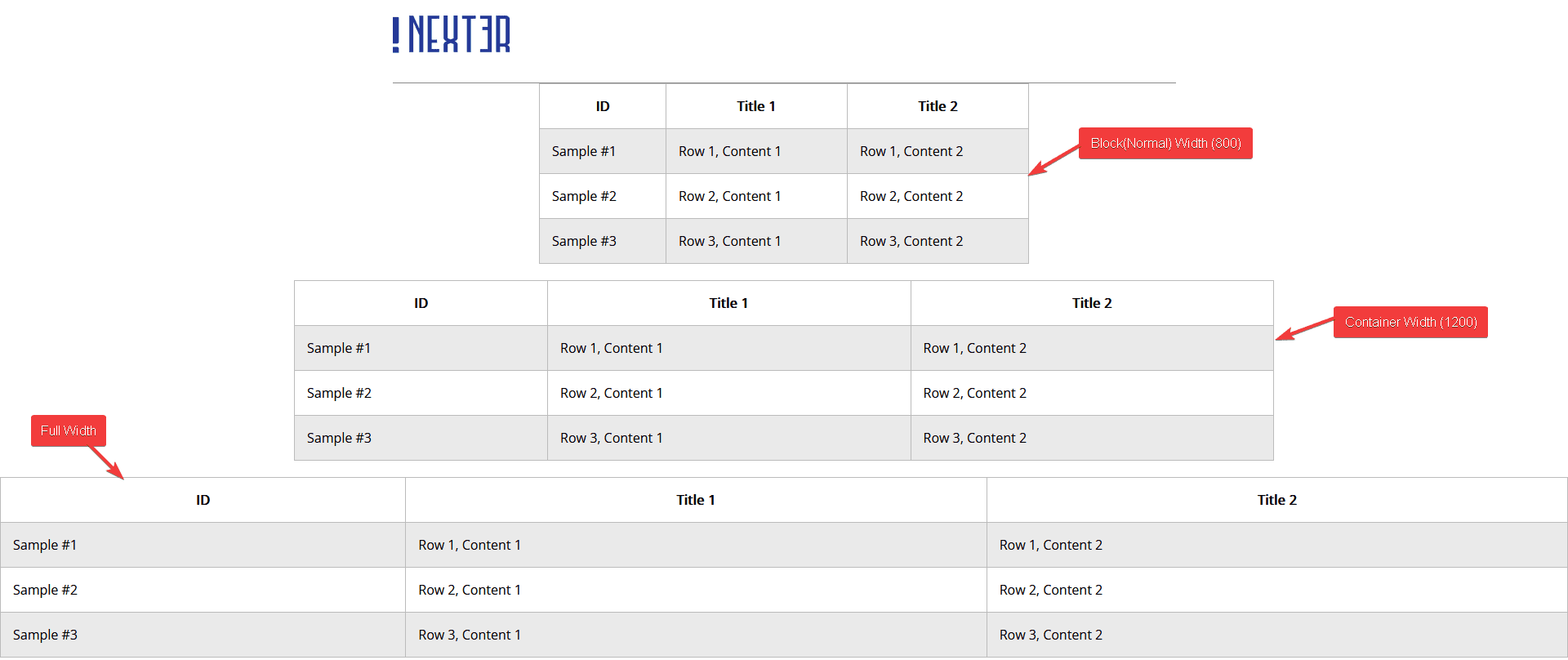The image size is (1568, 660).
Task: Click Sample #3 in the full-width table
Action: pyautogui.click(x=203, y=635)
